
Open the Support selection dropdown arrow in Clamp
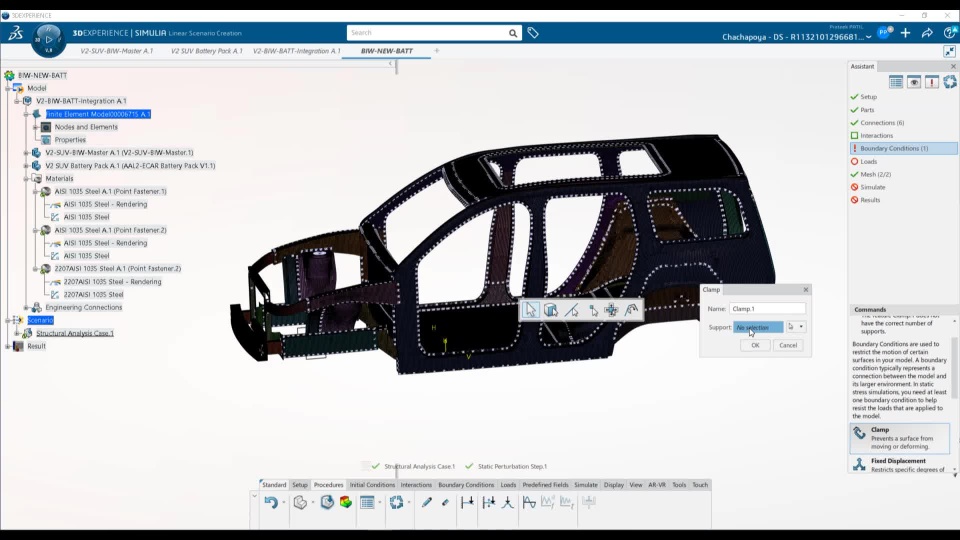click(801, 327)
